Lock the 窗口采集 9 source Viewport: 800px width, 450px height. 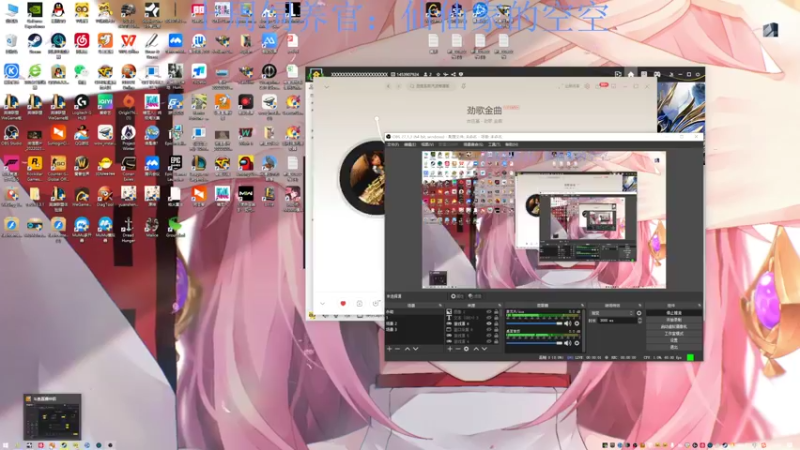496,330
